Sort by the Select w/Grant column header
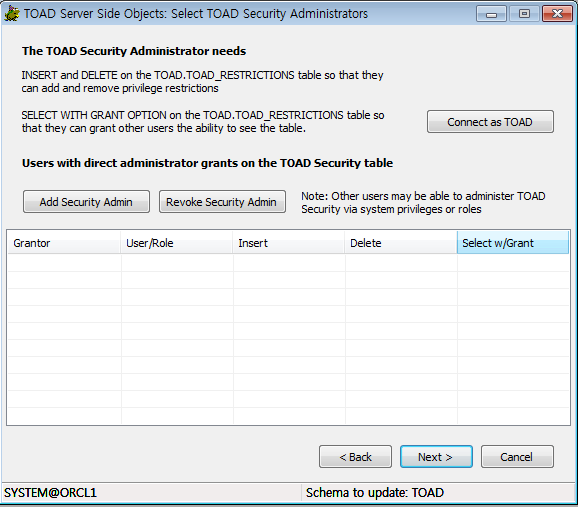Screen dimensions: 578x507 pos(513,243)
